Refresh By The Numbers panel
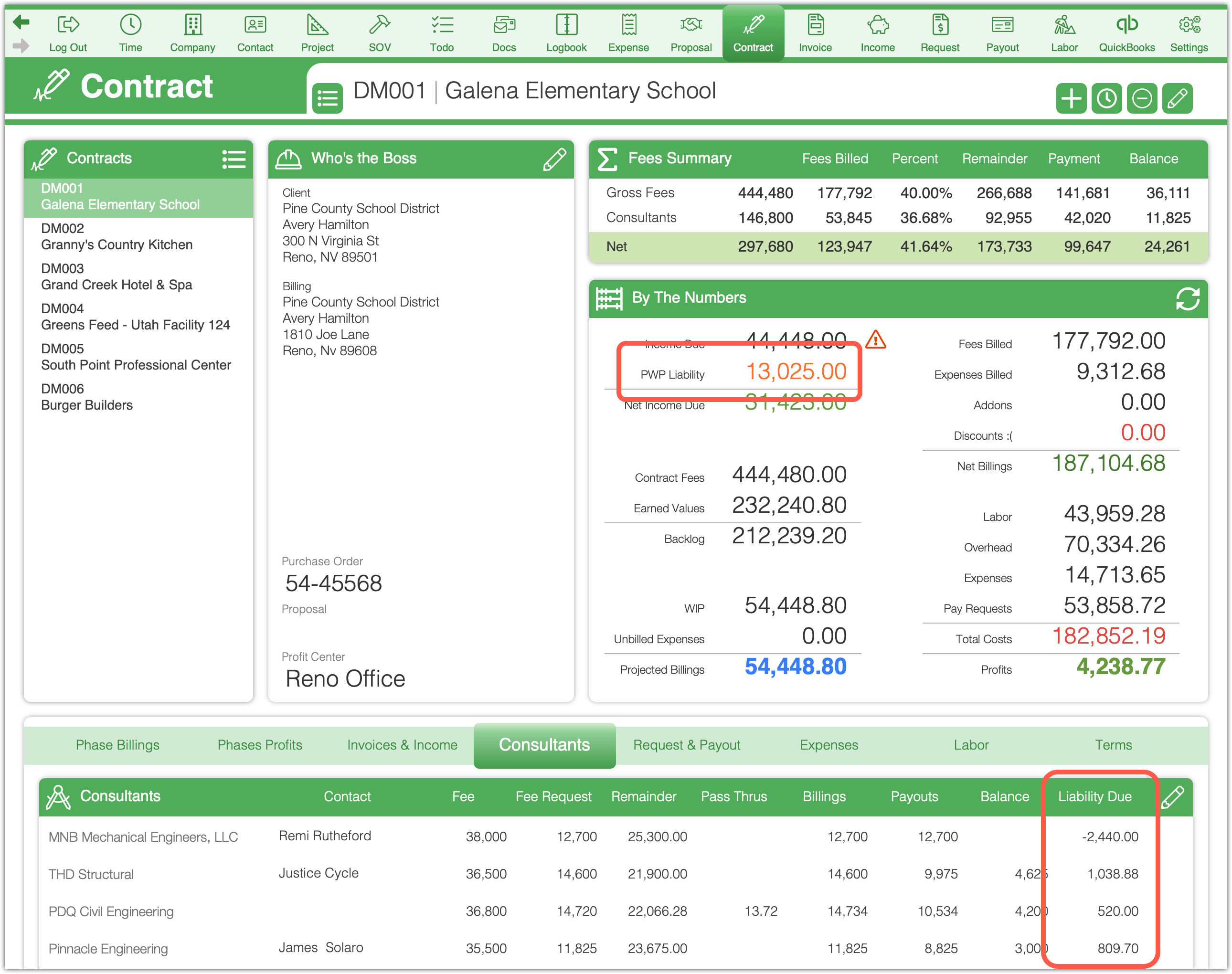This screenshot has height=974, width=1232. click(1188, 298)
